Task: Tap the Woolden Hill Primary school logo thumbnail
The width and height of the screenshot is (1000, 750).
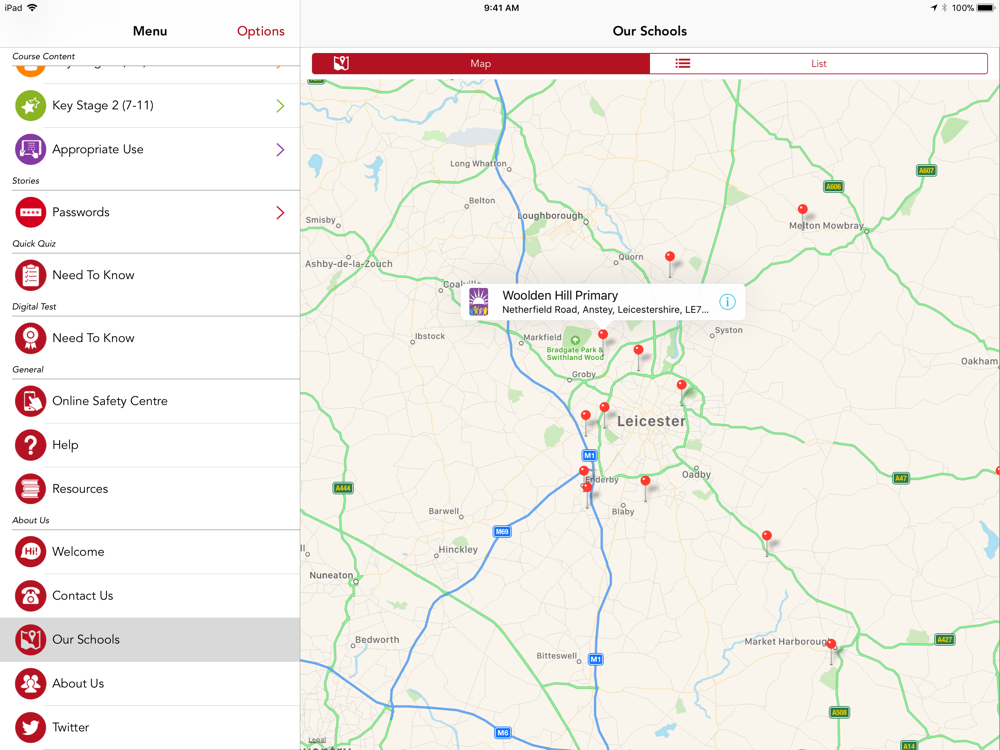Action: tap(480, 302)
